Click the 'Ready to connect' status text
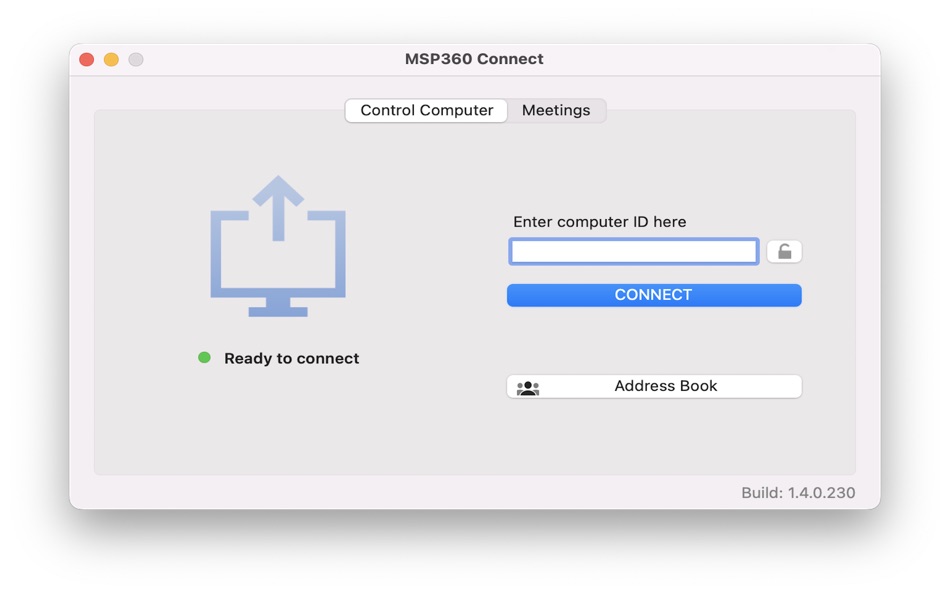Screen dimensions: 950x594 pos(291,358)
